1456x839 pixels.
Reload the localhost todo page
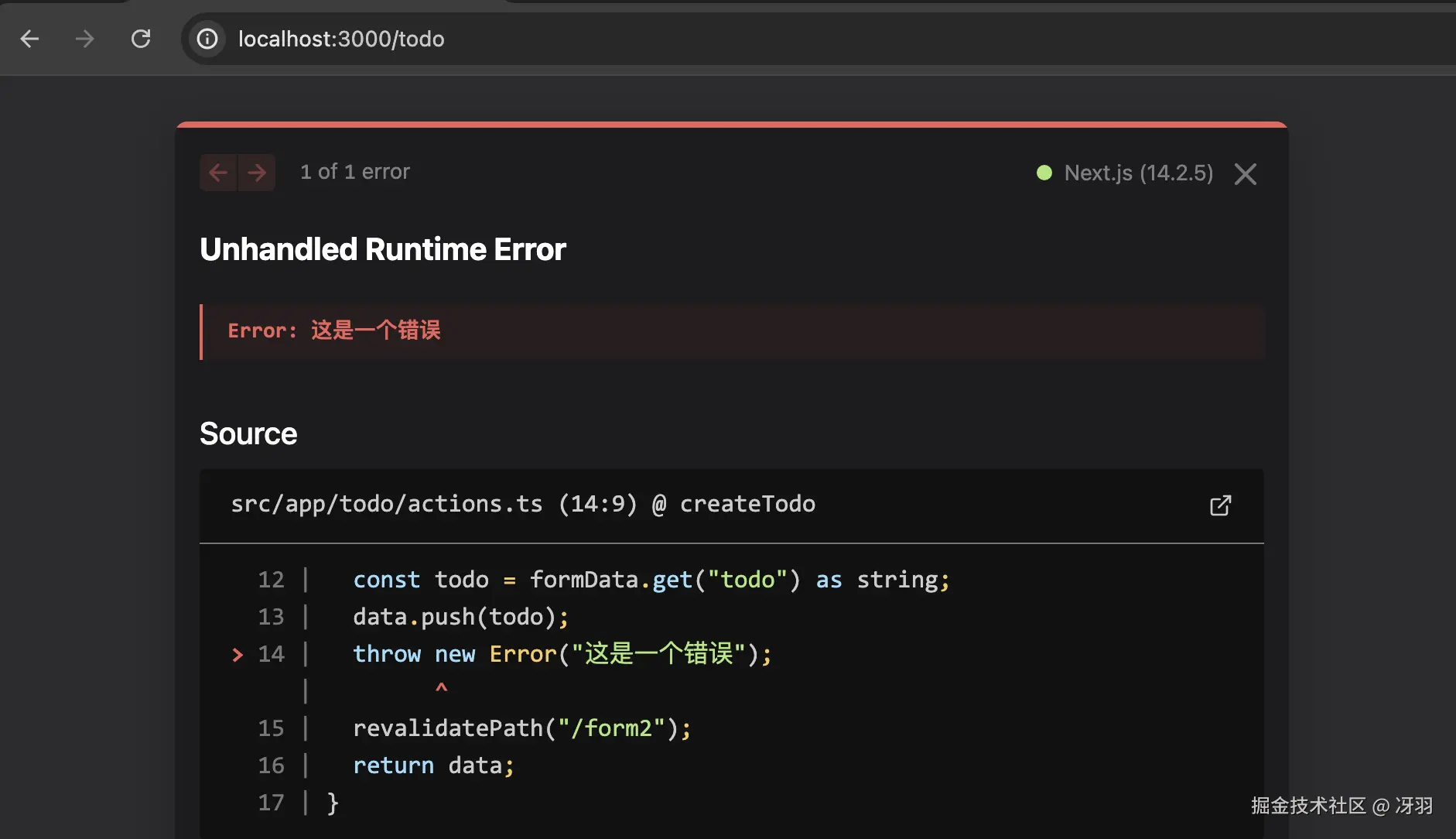click(x=141, y=39)
